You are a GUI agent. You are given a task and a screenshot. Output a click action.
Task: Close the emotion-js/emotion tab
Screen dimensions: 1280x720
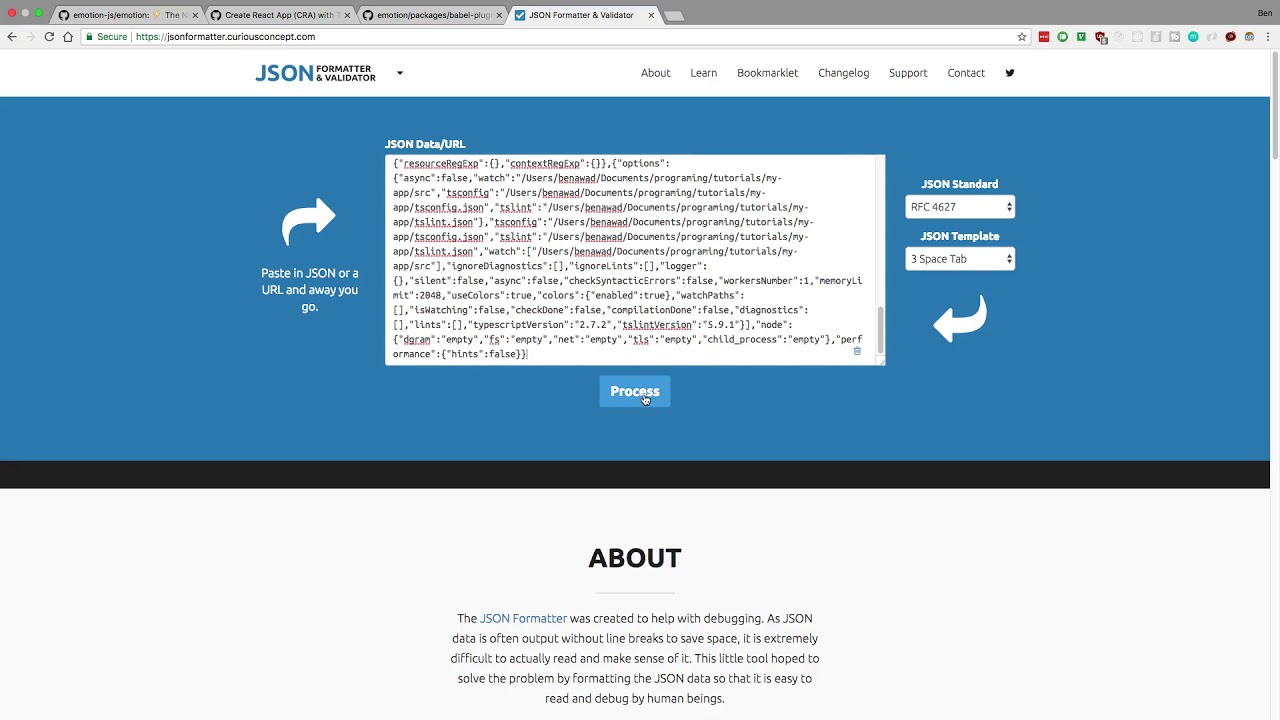click(x=195, y=15)
